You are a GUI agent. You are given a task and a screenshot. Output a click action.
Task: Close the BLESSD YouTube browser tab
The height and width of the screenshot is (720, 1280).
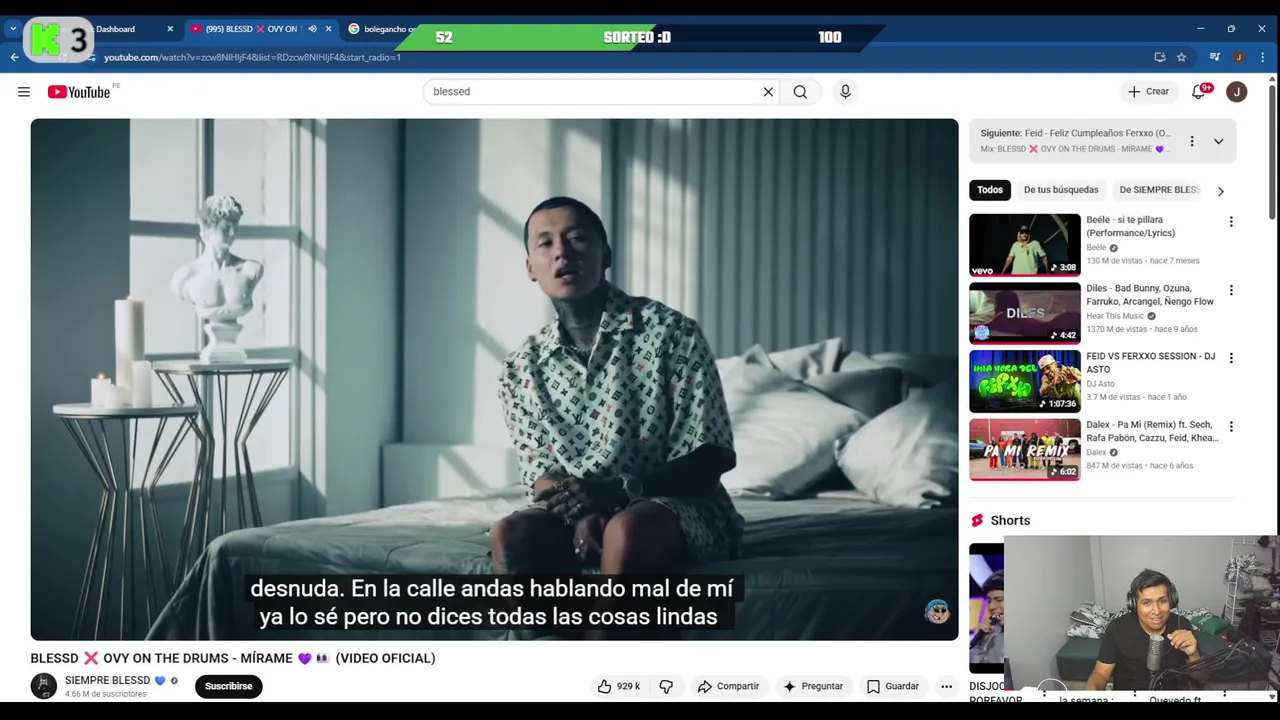pos(328,29)
